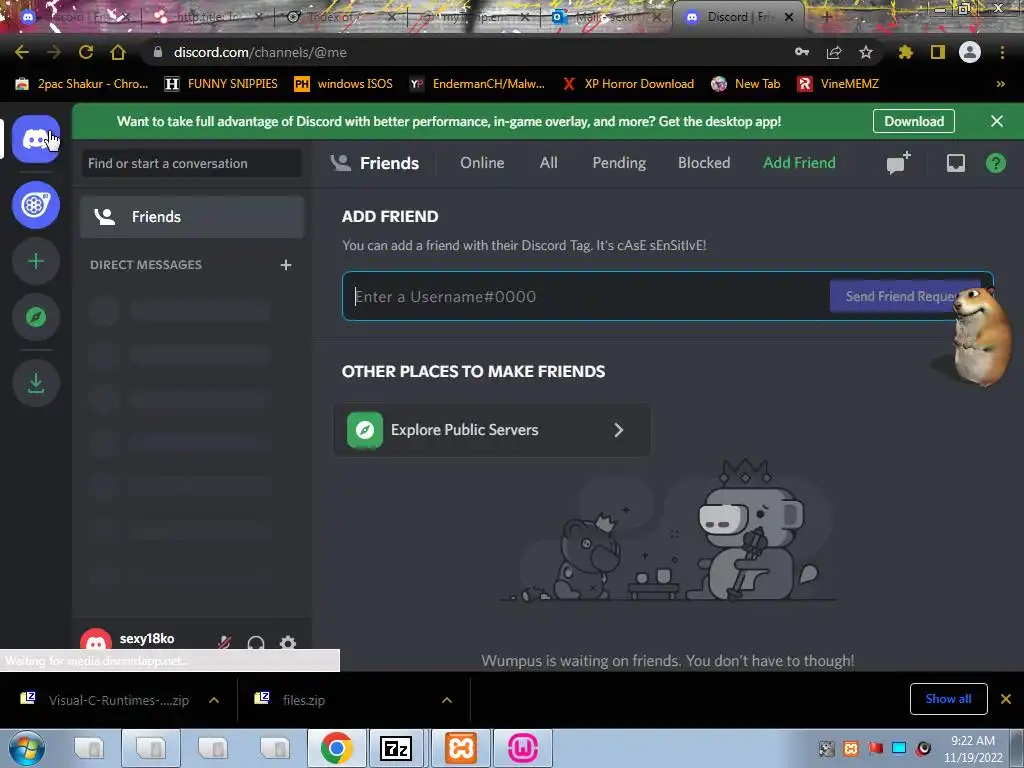Screen dimensions: 1024x768
Task: Create DM with plus next to Direct Messages
Action: 285,264
